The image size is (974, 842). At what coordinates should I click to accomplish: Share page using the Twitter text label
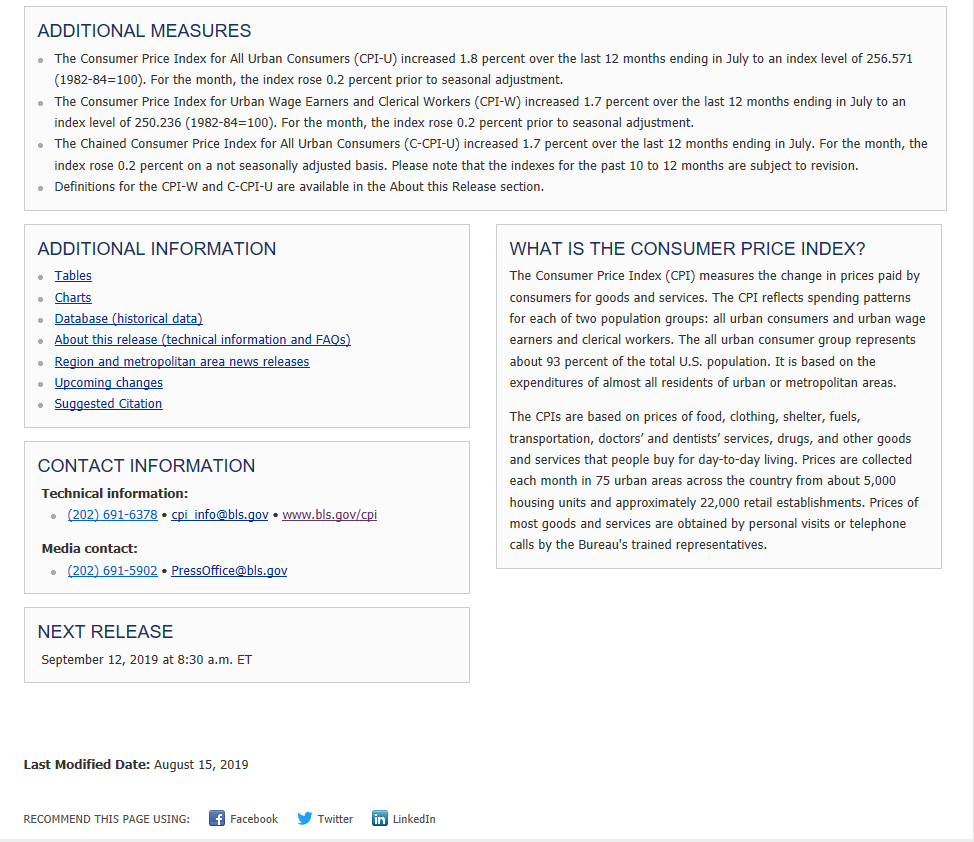click(x=335, y=819)
